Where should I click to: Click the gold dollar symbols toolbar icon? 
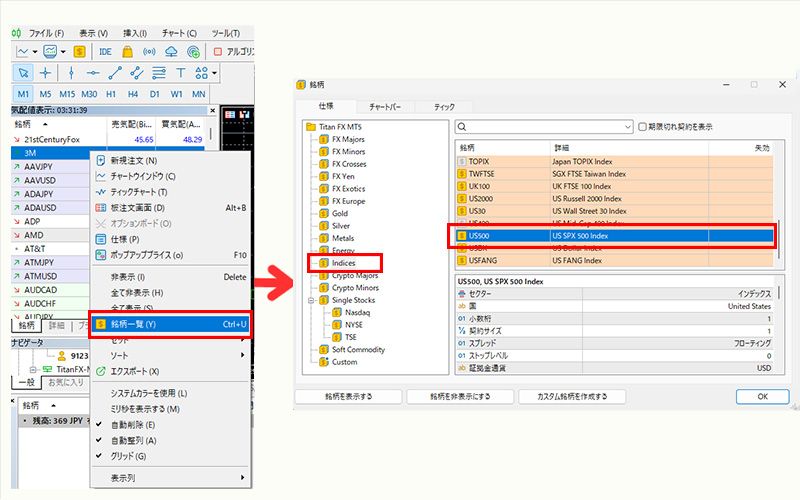click(79, 52)
